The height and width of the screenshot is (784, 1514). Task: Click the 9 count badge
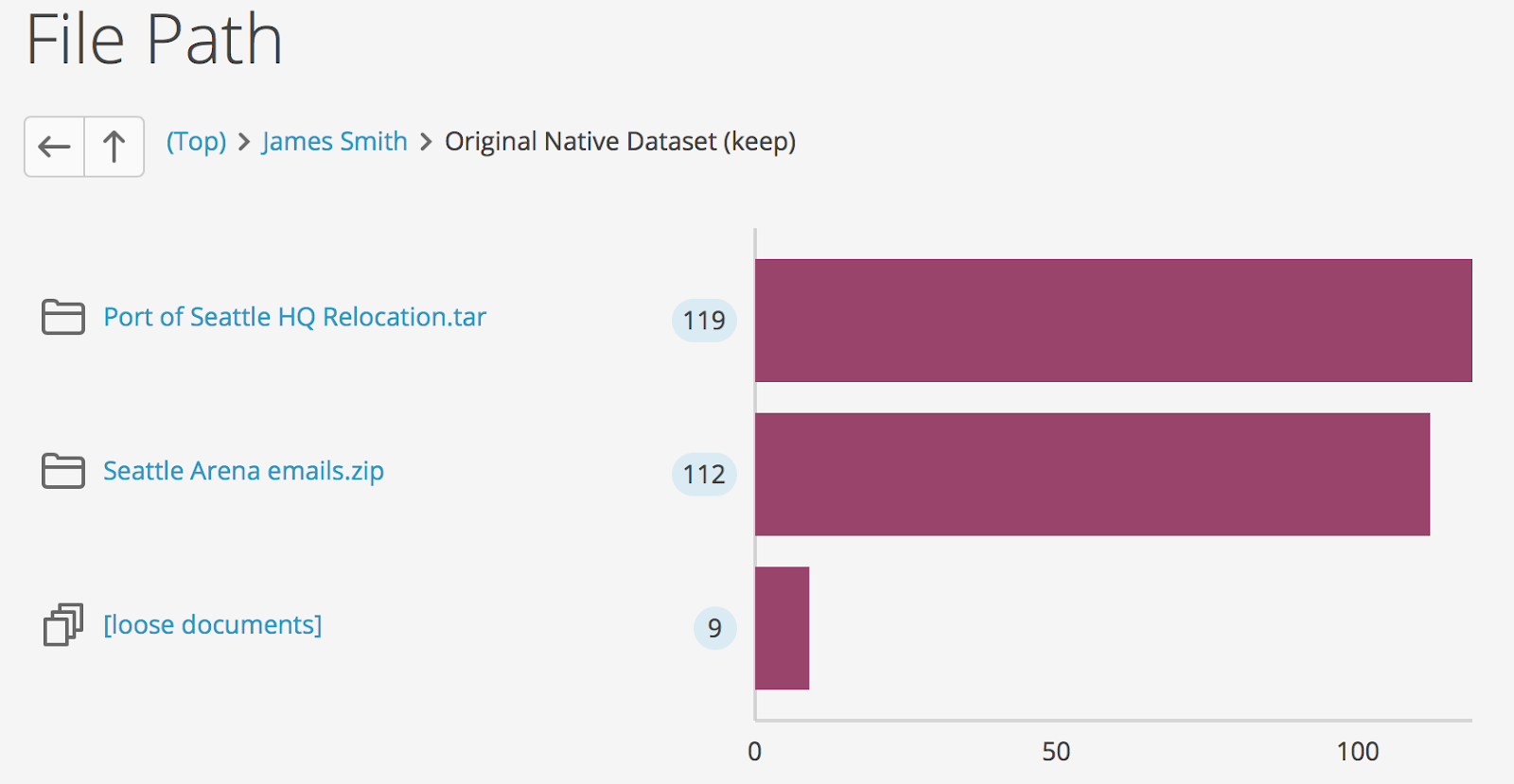click(715, 628)
